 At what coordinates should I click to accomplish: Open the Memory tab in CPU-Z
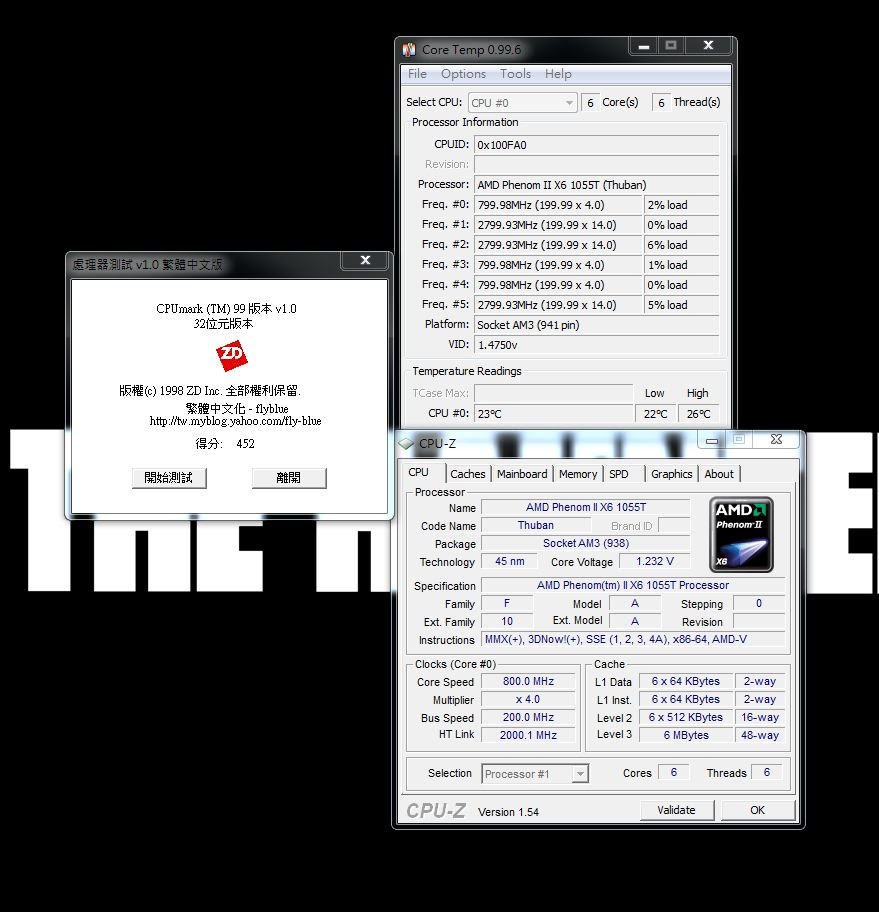tap(578, 474)
